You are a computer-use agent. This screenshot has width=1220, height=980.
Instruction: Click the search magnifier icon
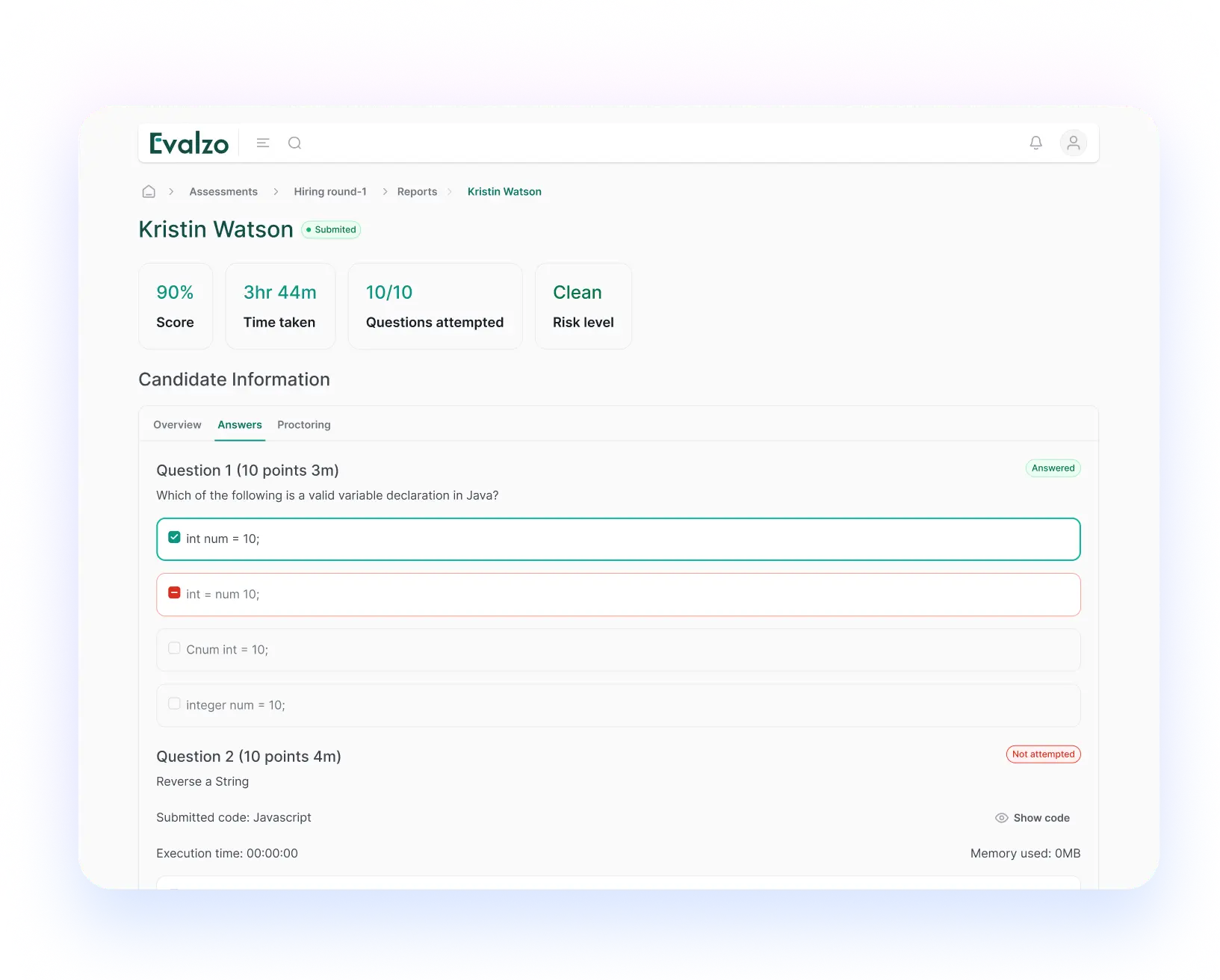click(x=294, y=143)
